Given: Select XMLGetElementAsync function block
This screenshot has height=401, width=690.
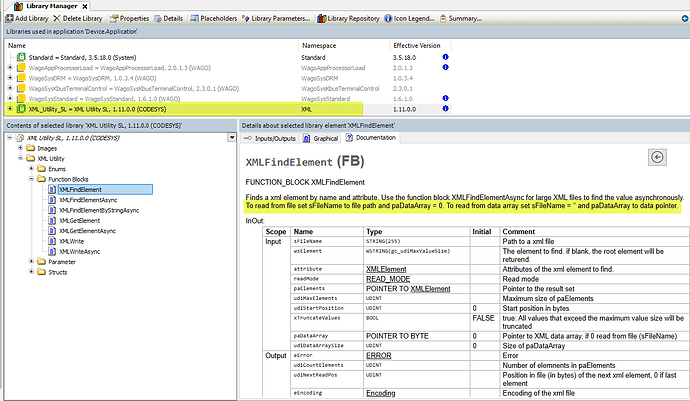Looking at the screenshot, I should [x=88, y=231].
